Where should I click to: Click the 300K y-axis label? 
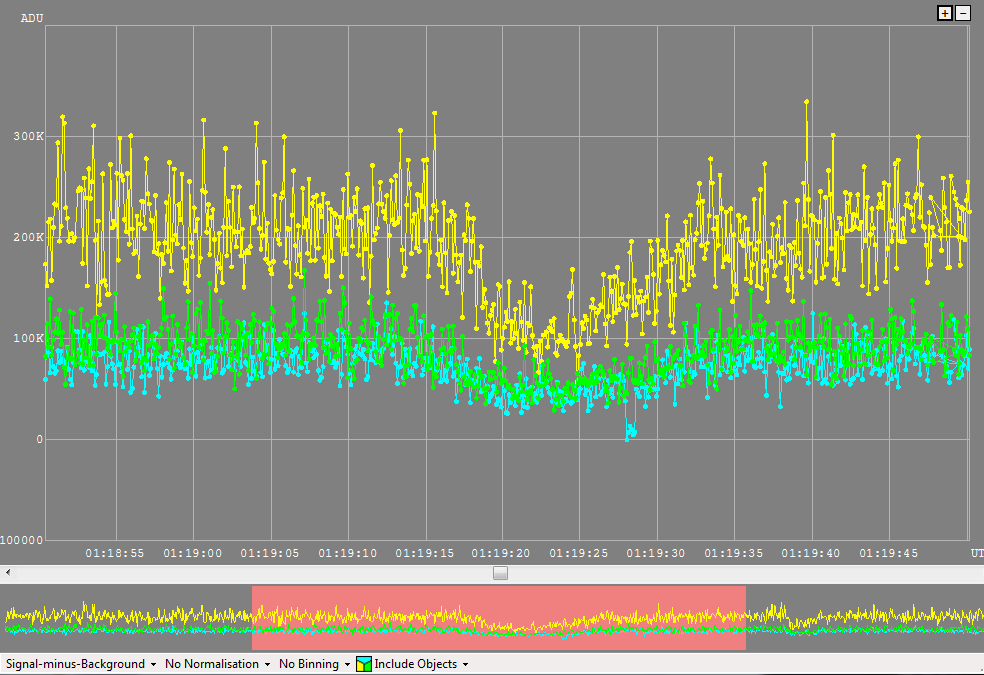tap(27, 136)
